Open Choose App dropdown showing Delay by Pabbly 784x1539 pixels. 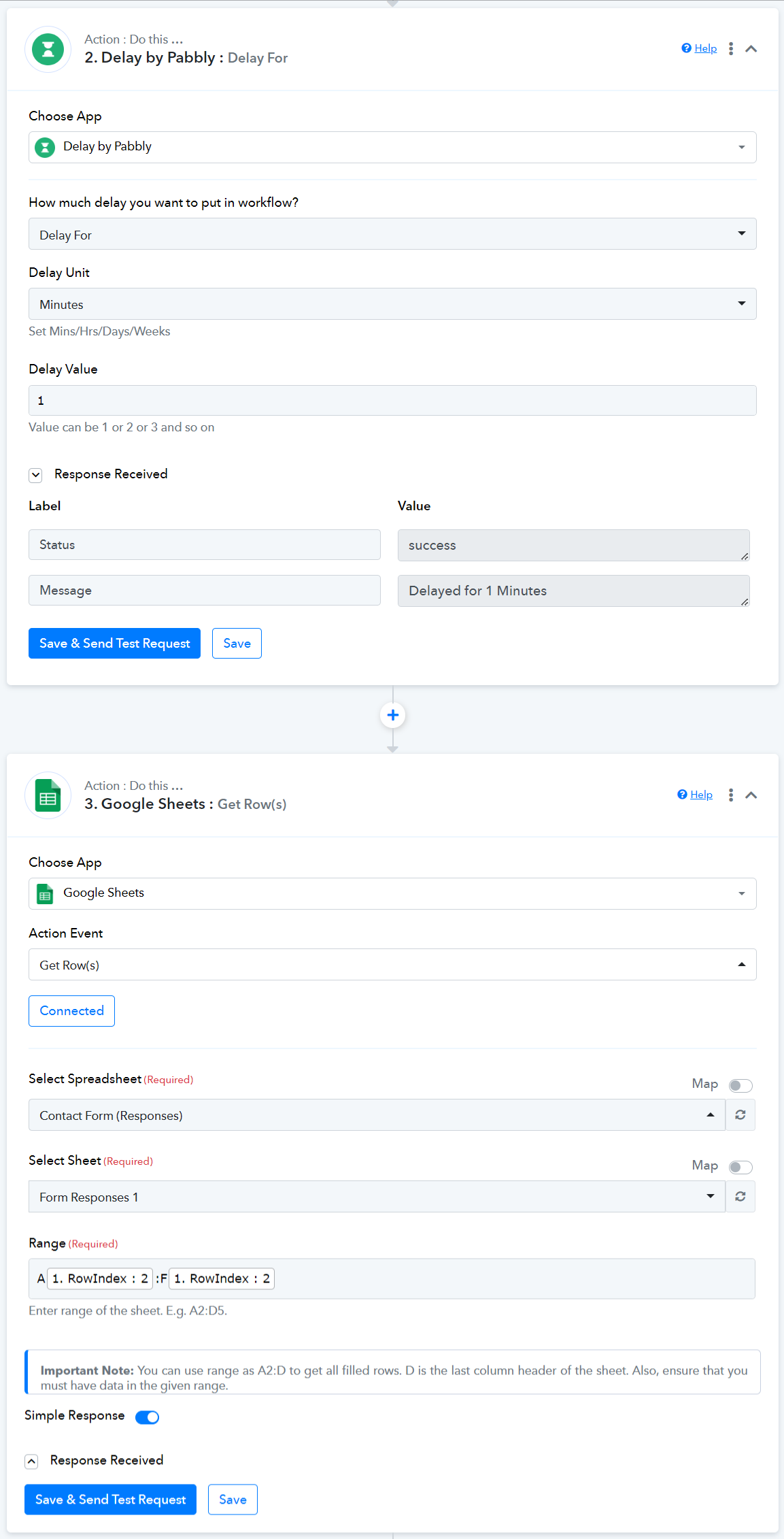[392, 147]
